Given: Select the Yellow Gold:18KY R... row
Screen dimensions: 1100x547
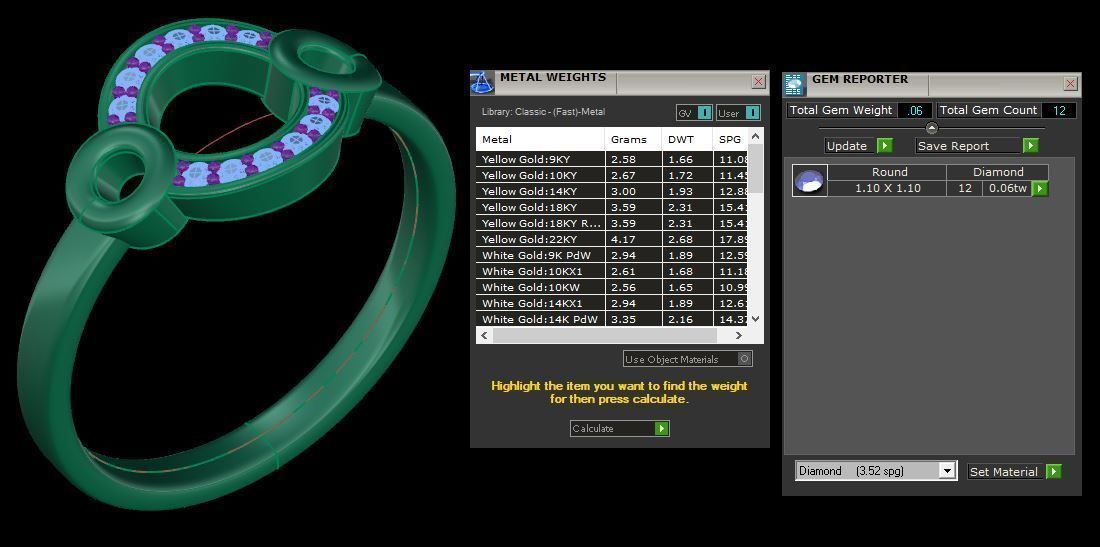Looking at the screenshot, I should click(x=612, y=224).
